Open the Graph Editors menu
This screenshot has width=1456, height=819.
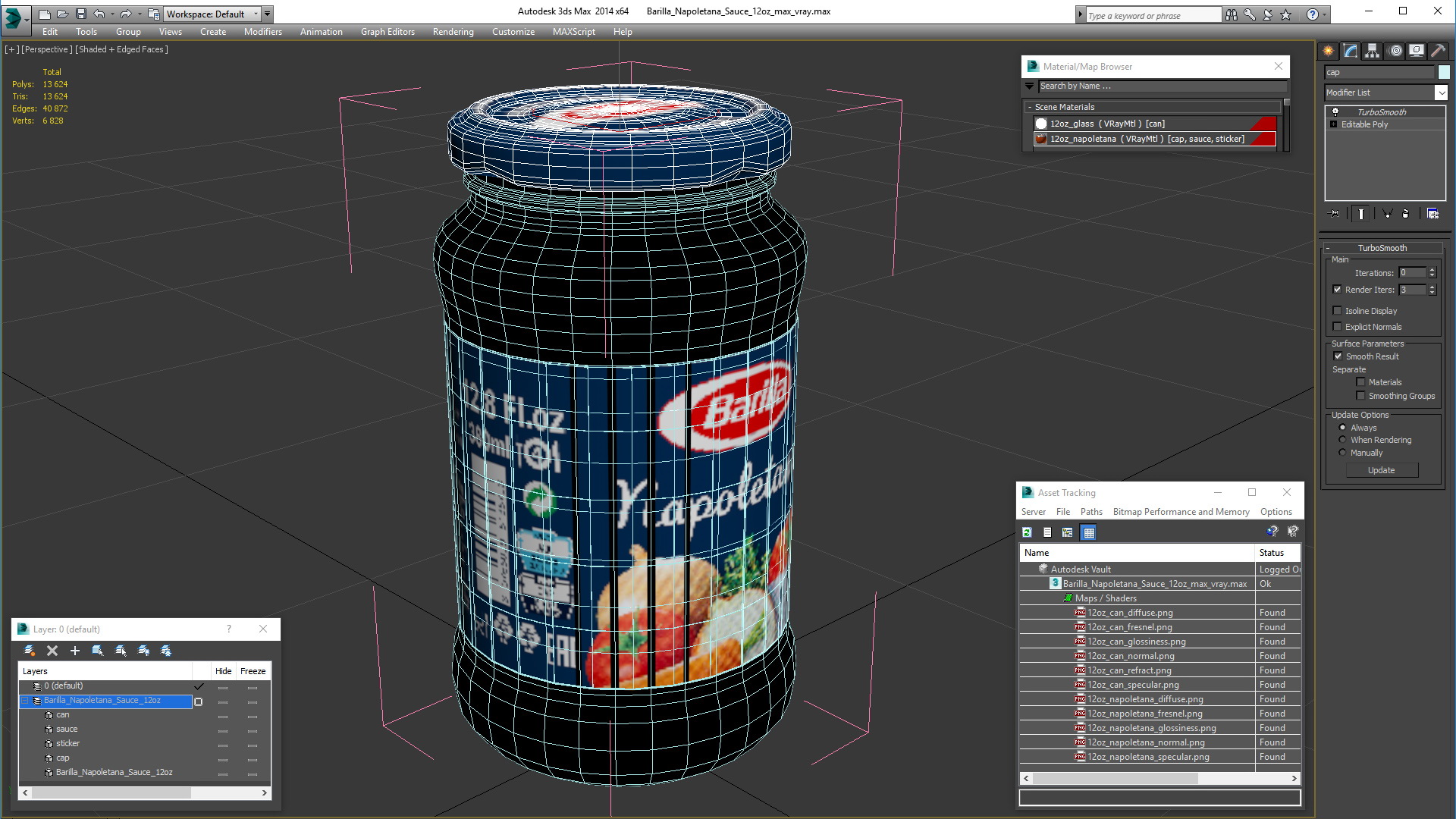point(388,32)
